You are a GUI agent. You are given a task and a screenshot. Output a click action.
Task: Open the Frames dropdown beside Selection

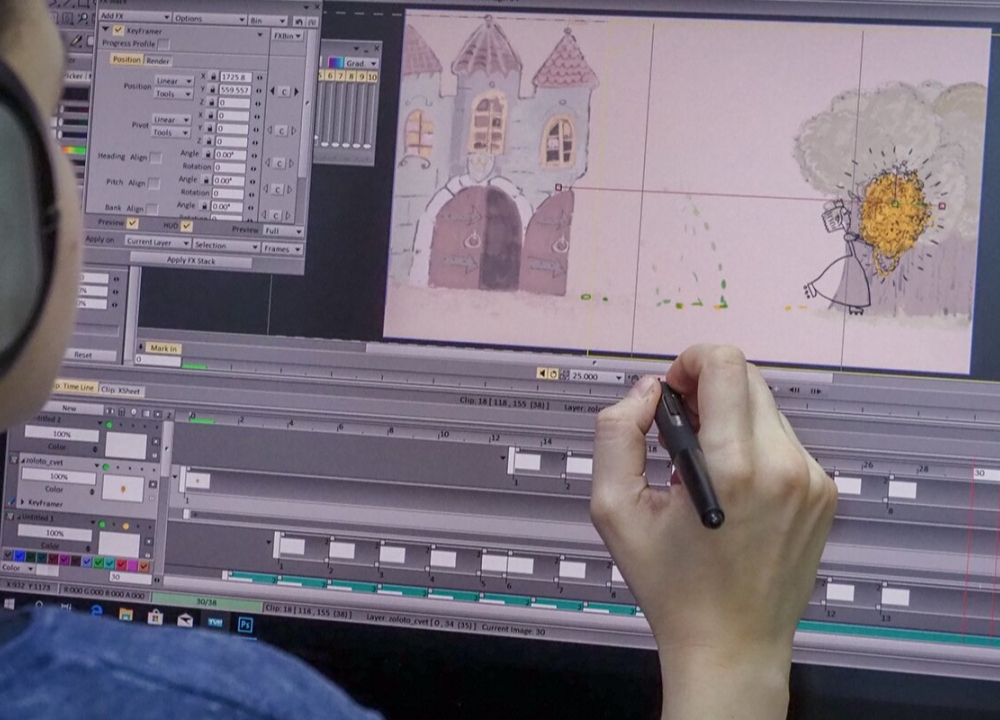click(282, 249)
